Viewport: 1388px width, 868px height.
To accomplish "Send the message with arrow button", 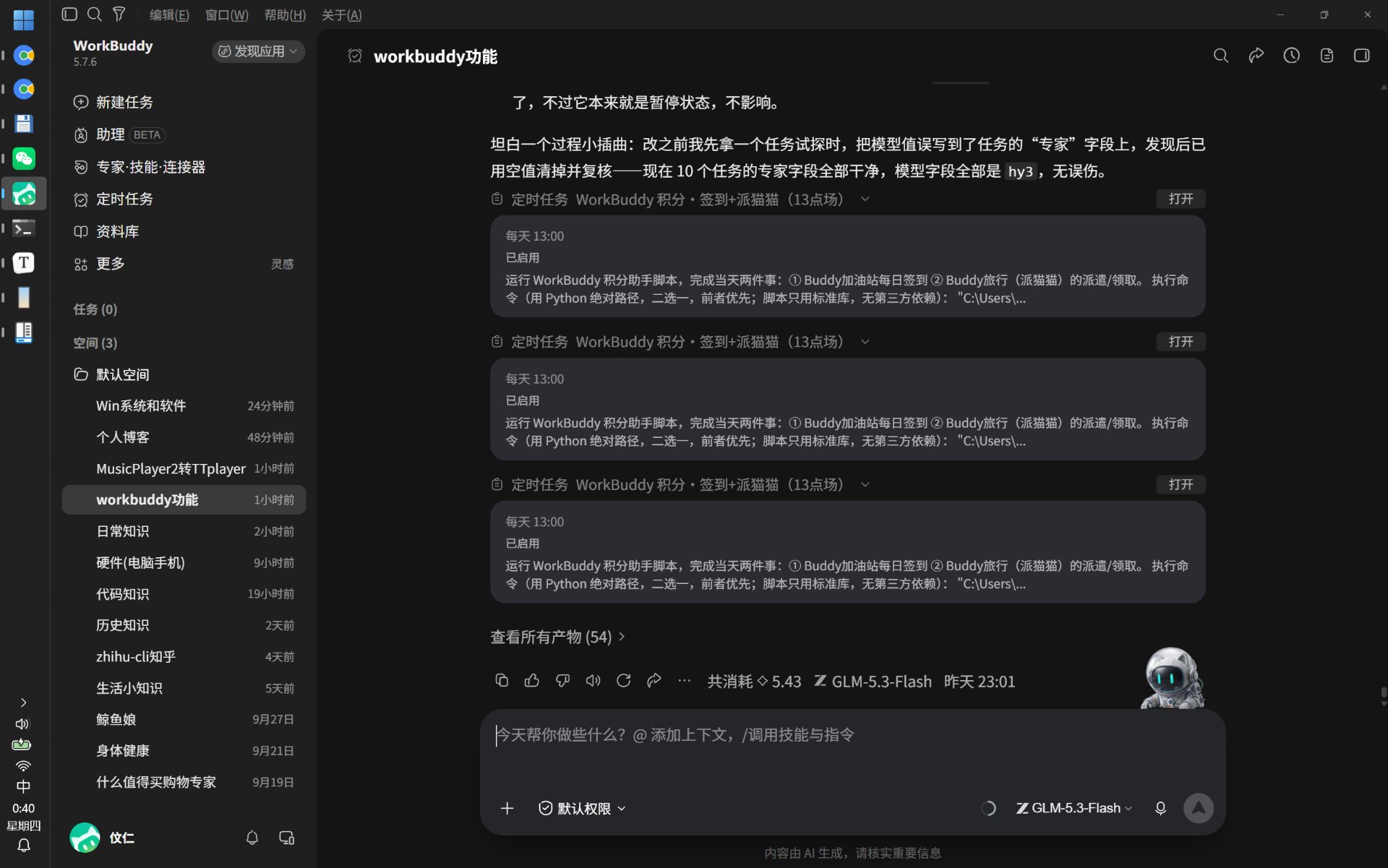I will click(x=1199, y=808).
